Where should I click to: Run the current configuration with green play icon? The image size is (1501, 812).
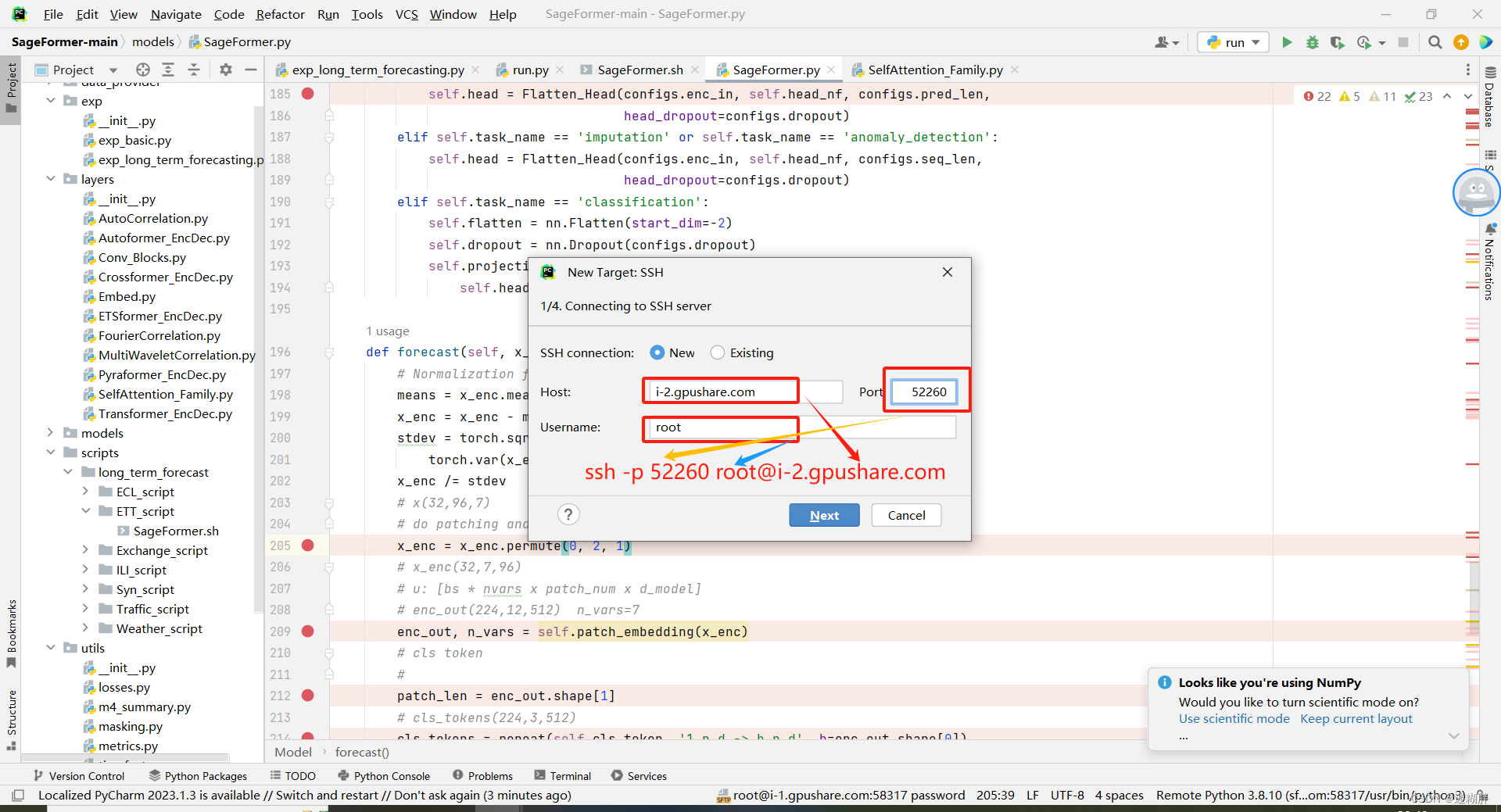coord(1287,42)
